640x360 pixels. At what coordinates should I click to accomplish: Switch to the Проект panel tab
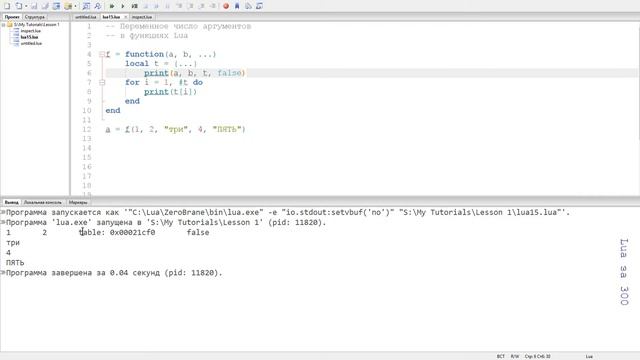[x=12, y=17]
